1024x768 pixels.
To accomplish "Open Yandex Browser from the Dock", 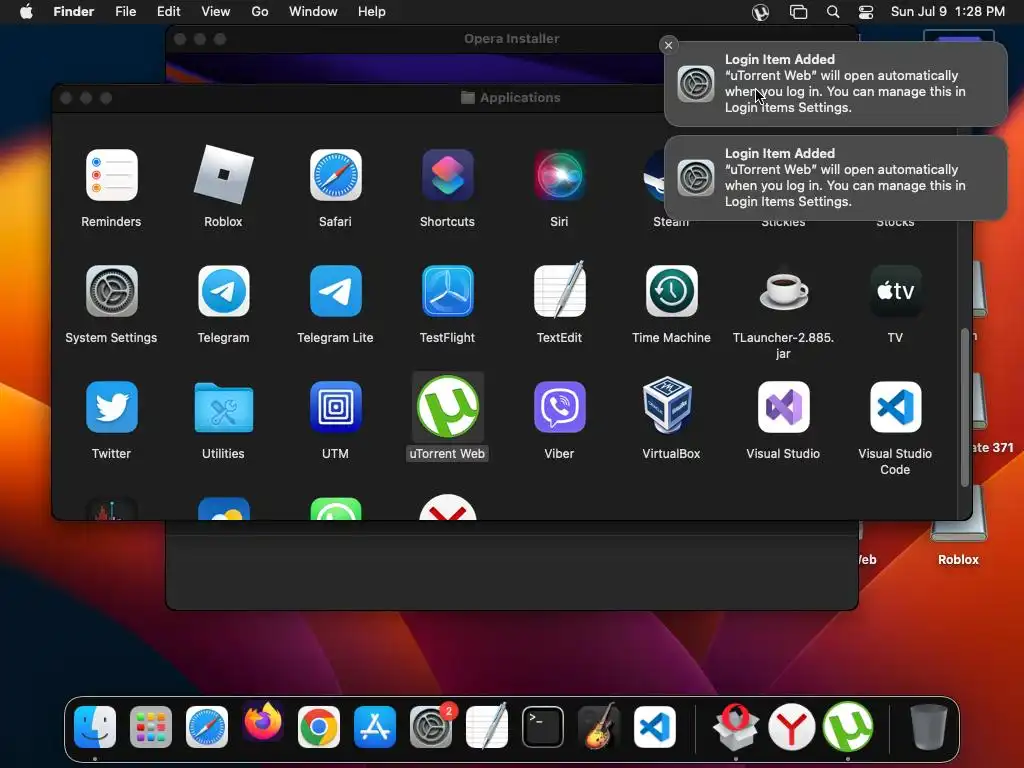I will (792, 727).
